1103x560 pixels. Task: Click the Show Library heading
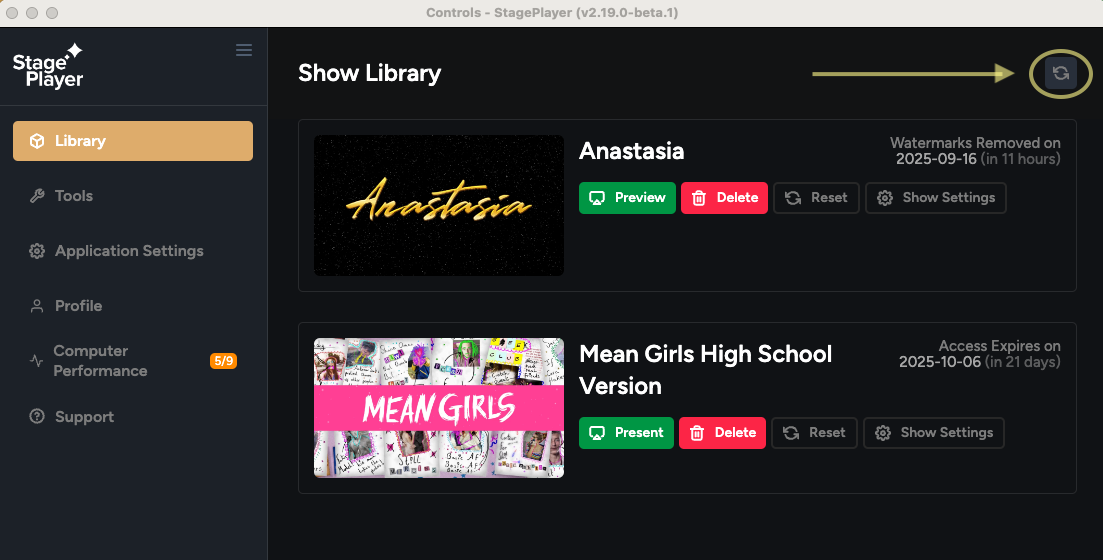[369, 73]
